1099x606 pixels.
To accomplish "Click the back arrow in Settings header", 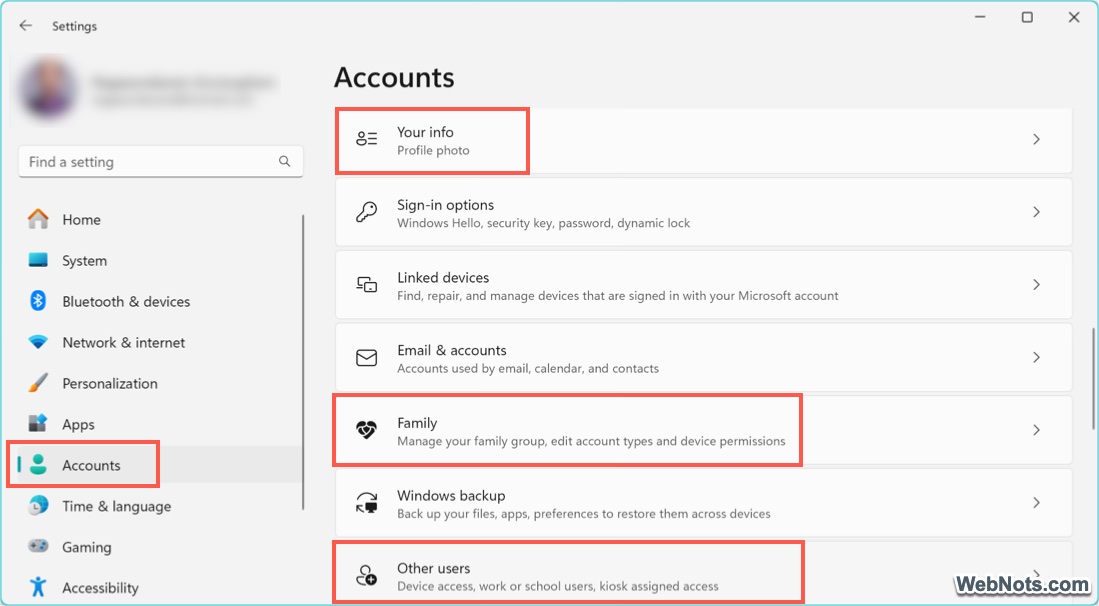I will (26, 26).
